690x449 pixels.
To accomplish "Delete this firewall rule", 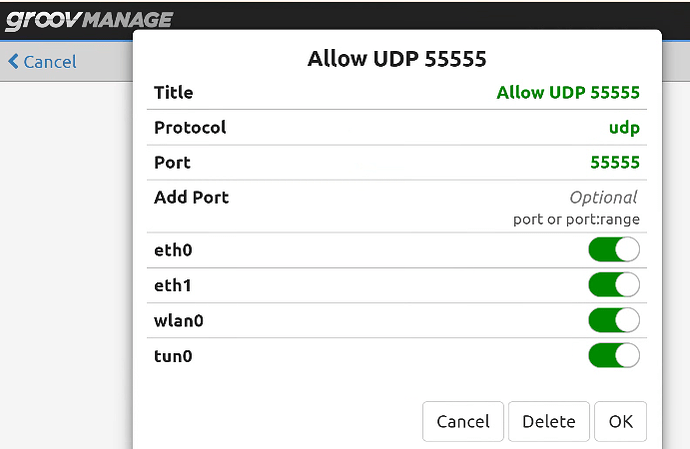I will coord(549,421).
